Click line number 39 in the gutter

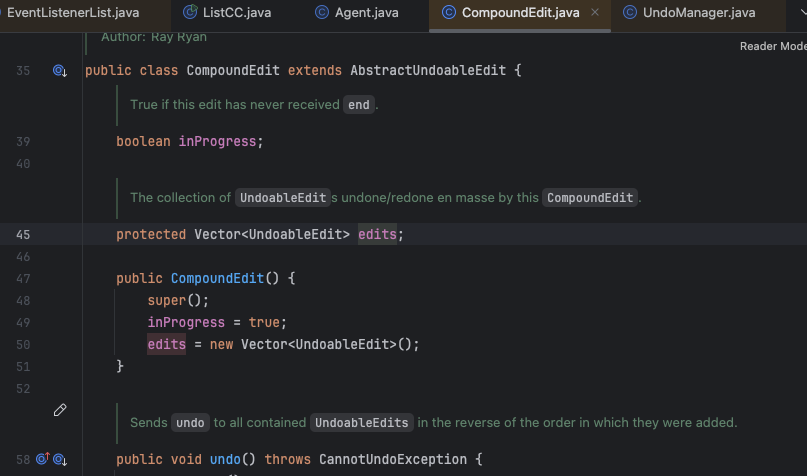(x=24, y=141)
